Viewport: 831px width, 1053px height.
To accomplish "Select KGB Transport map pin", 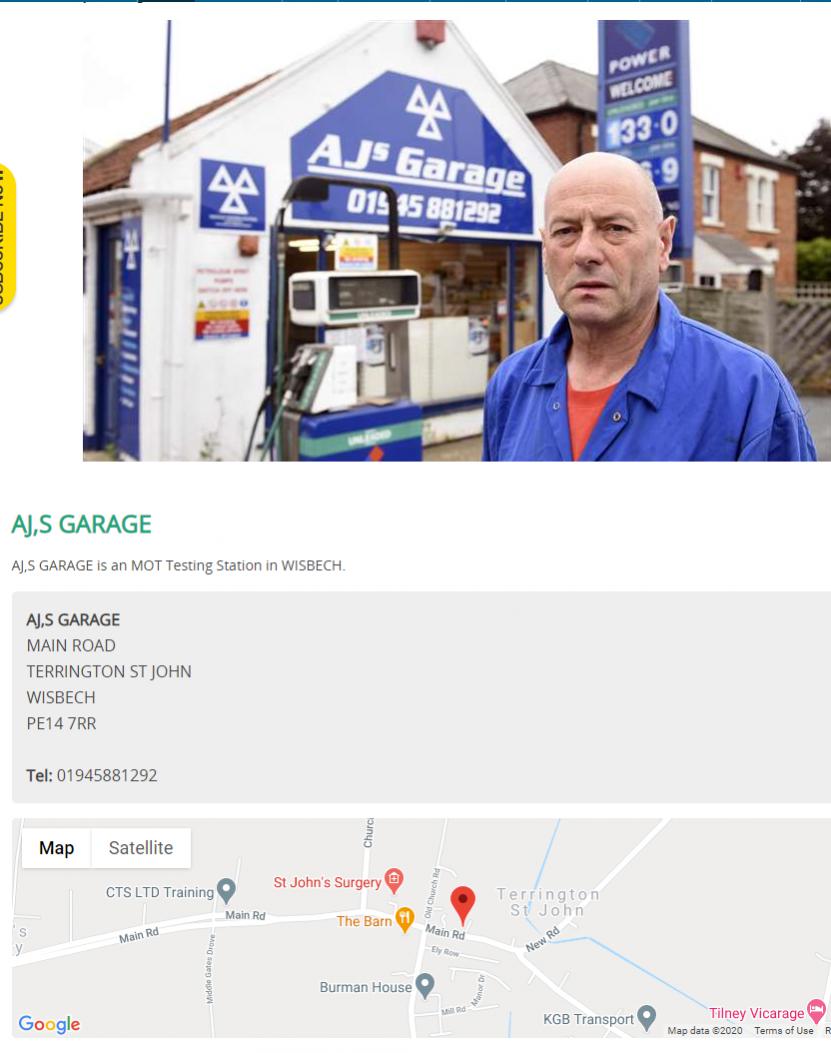I will point(646,1017).
